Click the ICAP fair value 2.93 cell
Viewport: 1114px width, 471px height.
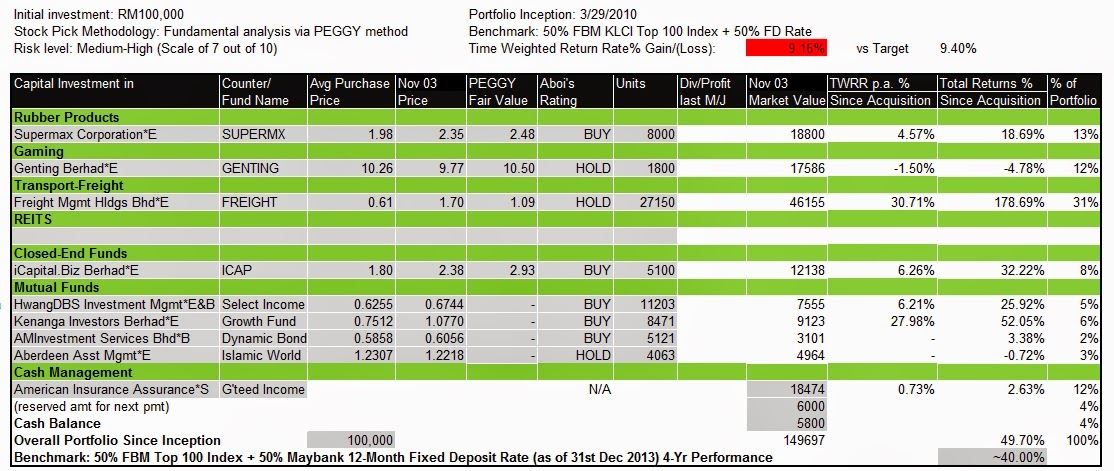click(x=502, y=271)
